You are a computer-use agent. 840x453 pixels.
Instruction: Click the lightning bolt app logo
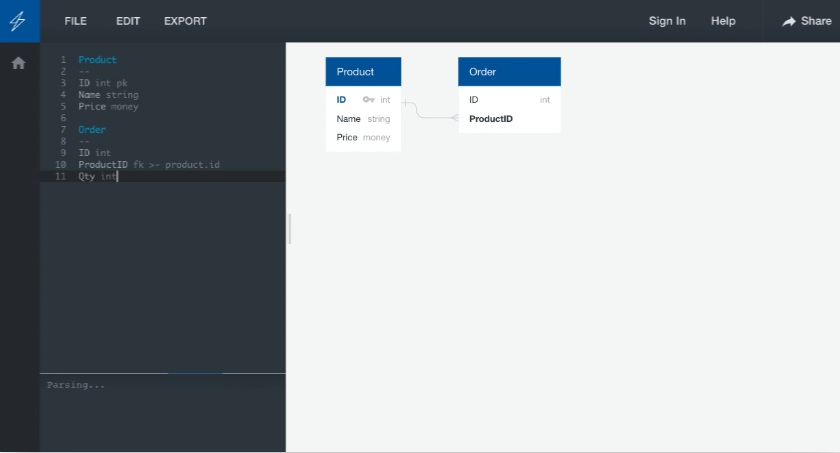pyautogui.click(x=19, y=21)
